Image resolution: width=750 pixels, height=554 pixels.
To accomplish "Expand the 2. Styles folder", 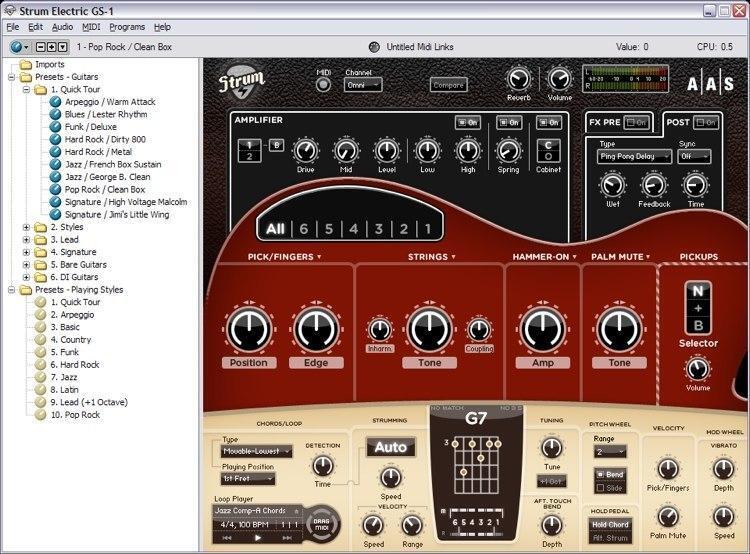I will (26, 227).
